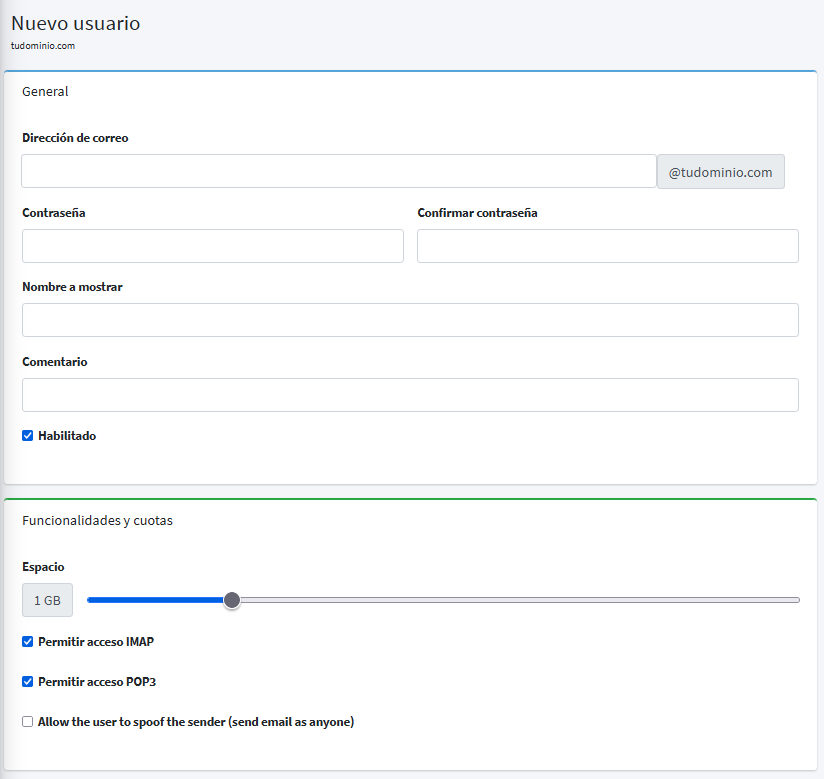The image size is (824, 779).
Task: Click into the Nombre a mostrar field
Action: [x=410, y=320]
